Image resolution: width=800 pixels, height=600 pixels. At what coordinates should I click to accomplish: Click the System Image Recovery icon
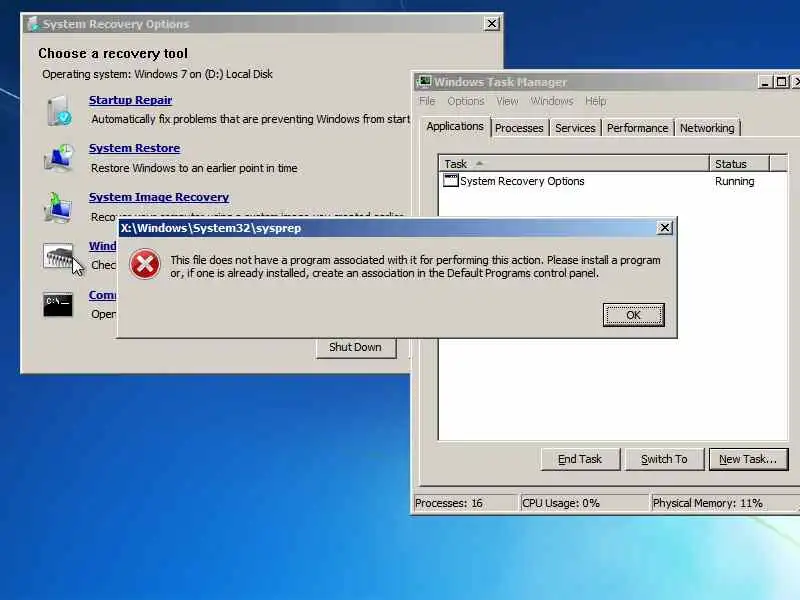[58, 208]
